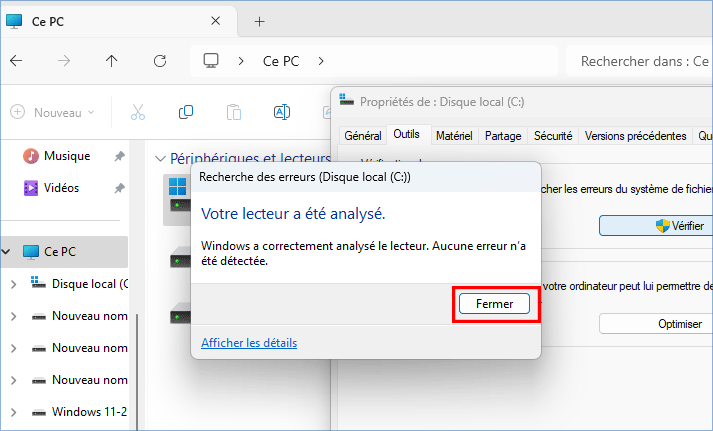Image resolution: width=713 pixels, height=431 pixels.
Task: Go back with the Explorer back arrow
Action: pyautogui.click(x=16, y=61)
